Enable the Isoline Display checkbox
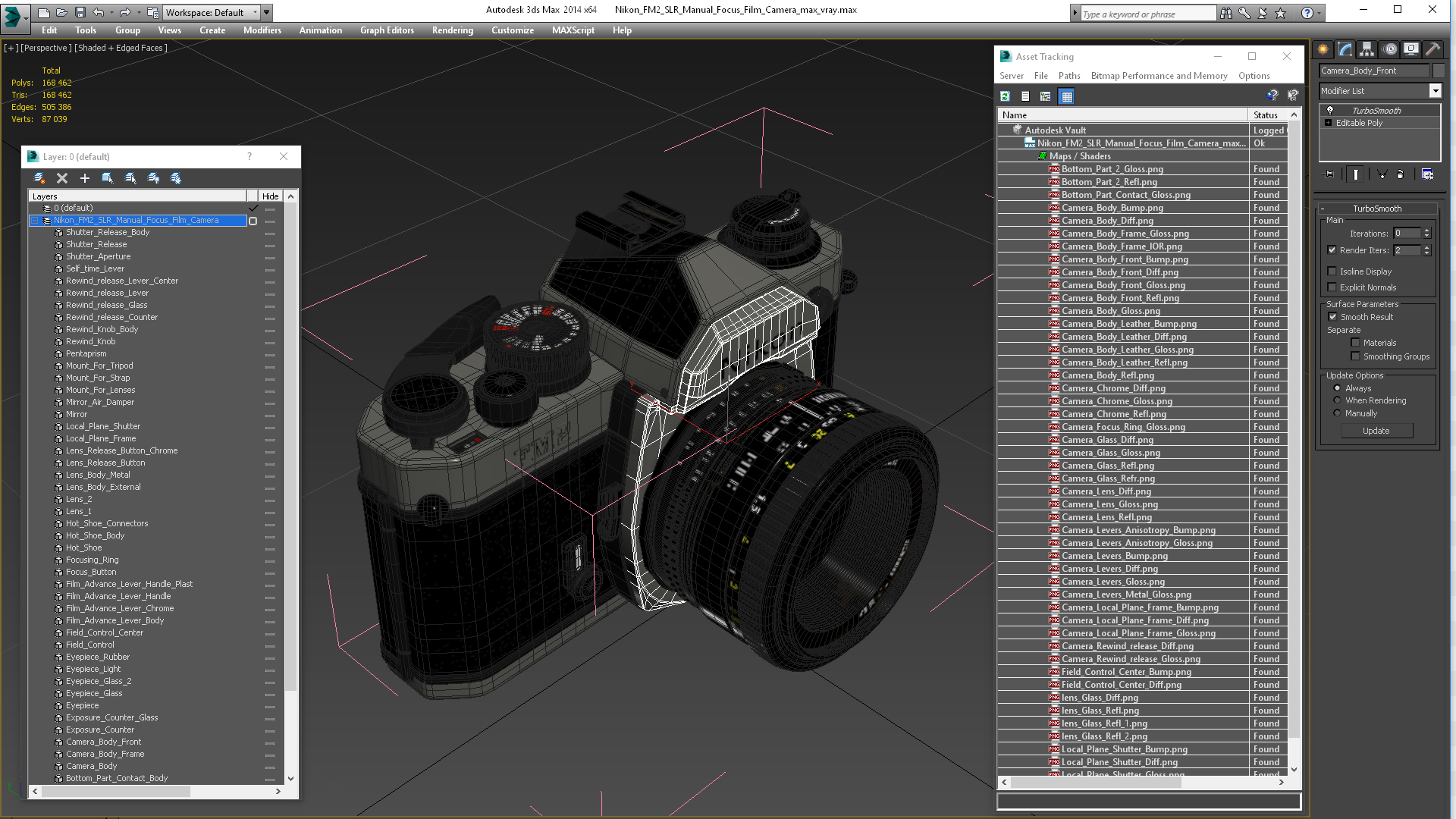The width and height of the screenshot is (1456, 819). point(1332,271)
